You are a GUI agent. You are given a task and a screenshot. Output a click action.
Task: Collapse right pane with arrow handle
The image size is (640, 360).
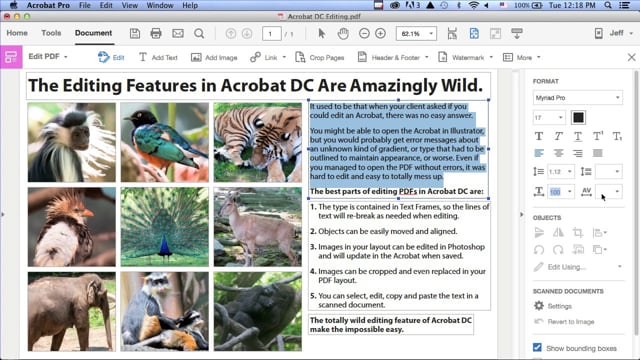pos(521,214)
